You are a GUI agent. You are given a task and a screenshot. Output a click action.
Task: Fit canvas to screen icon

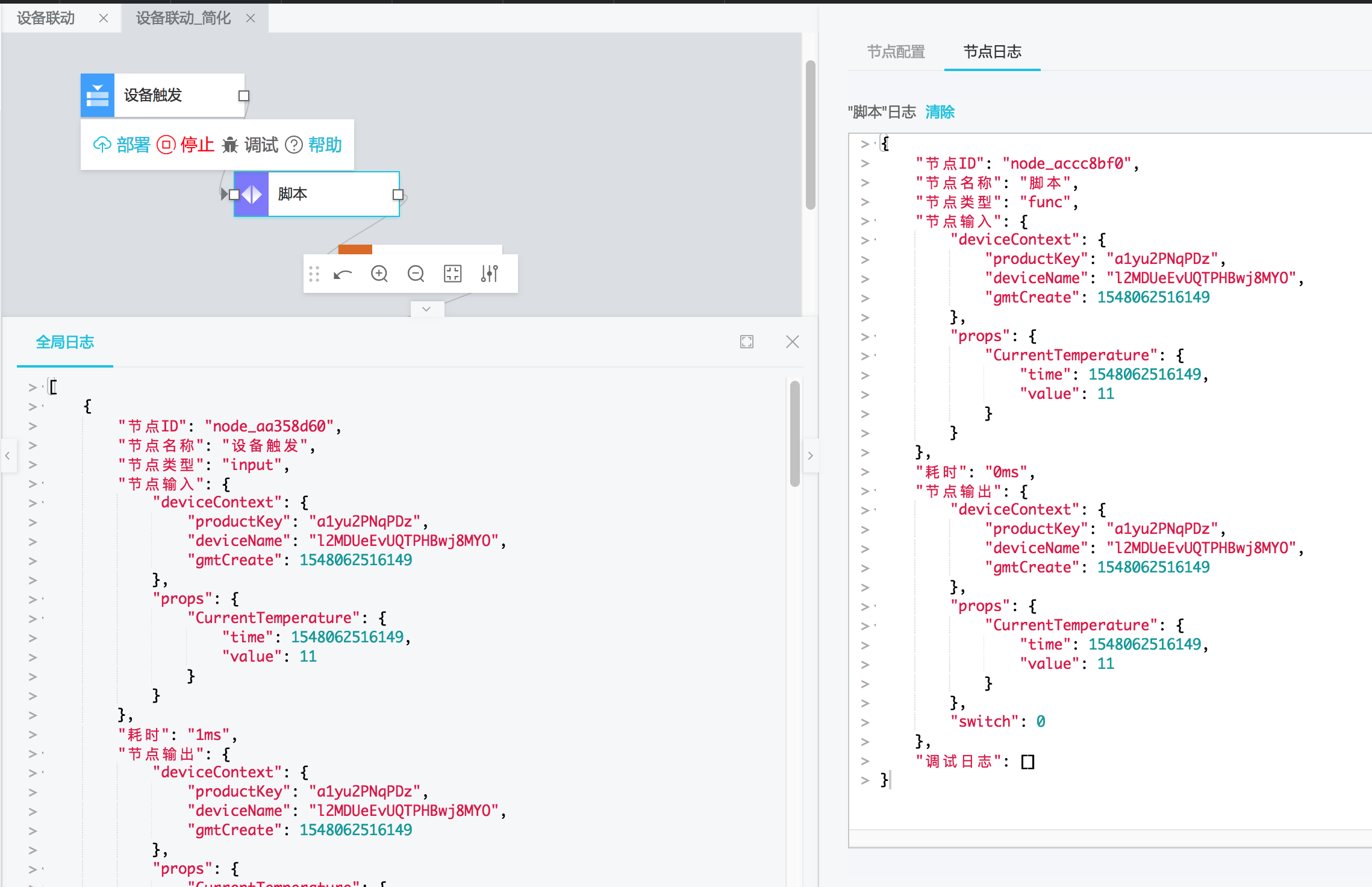click(452, 274)
